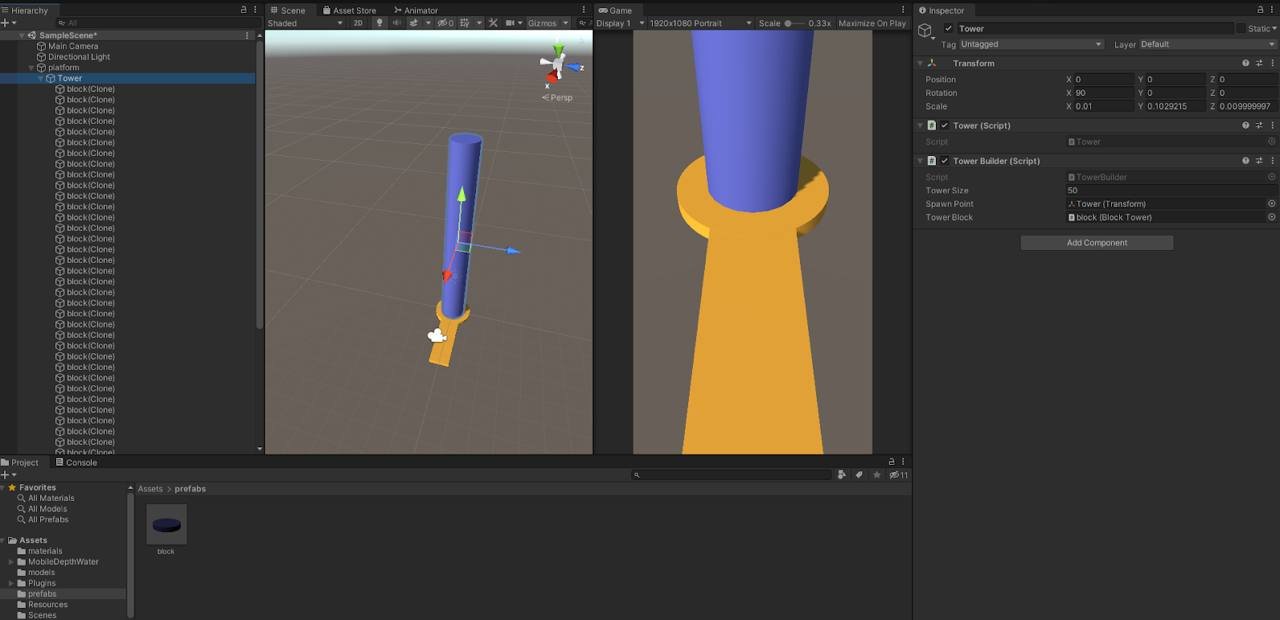
Task: Select the Tower game object icon in Inspector
Action: click(925, 31)
